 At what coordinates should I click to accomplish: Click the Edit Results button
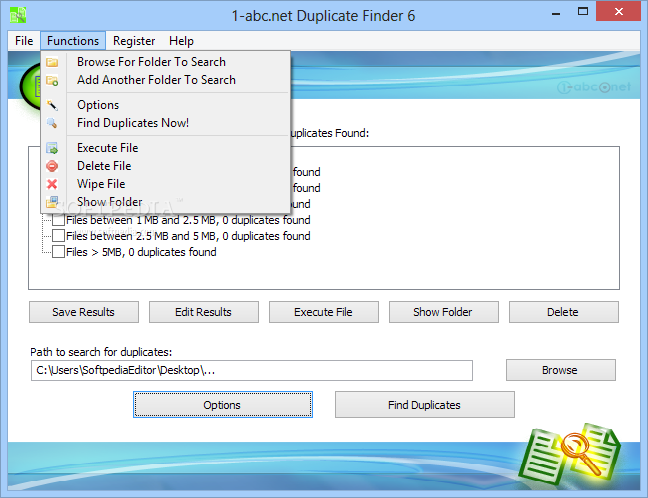(x=204, y=312)
